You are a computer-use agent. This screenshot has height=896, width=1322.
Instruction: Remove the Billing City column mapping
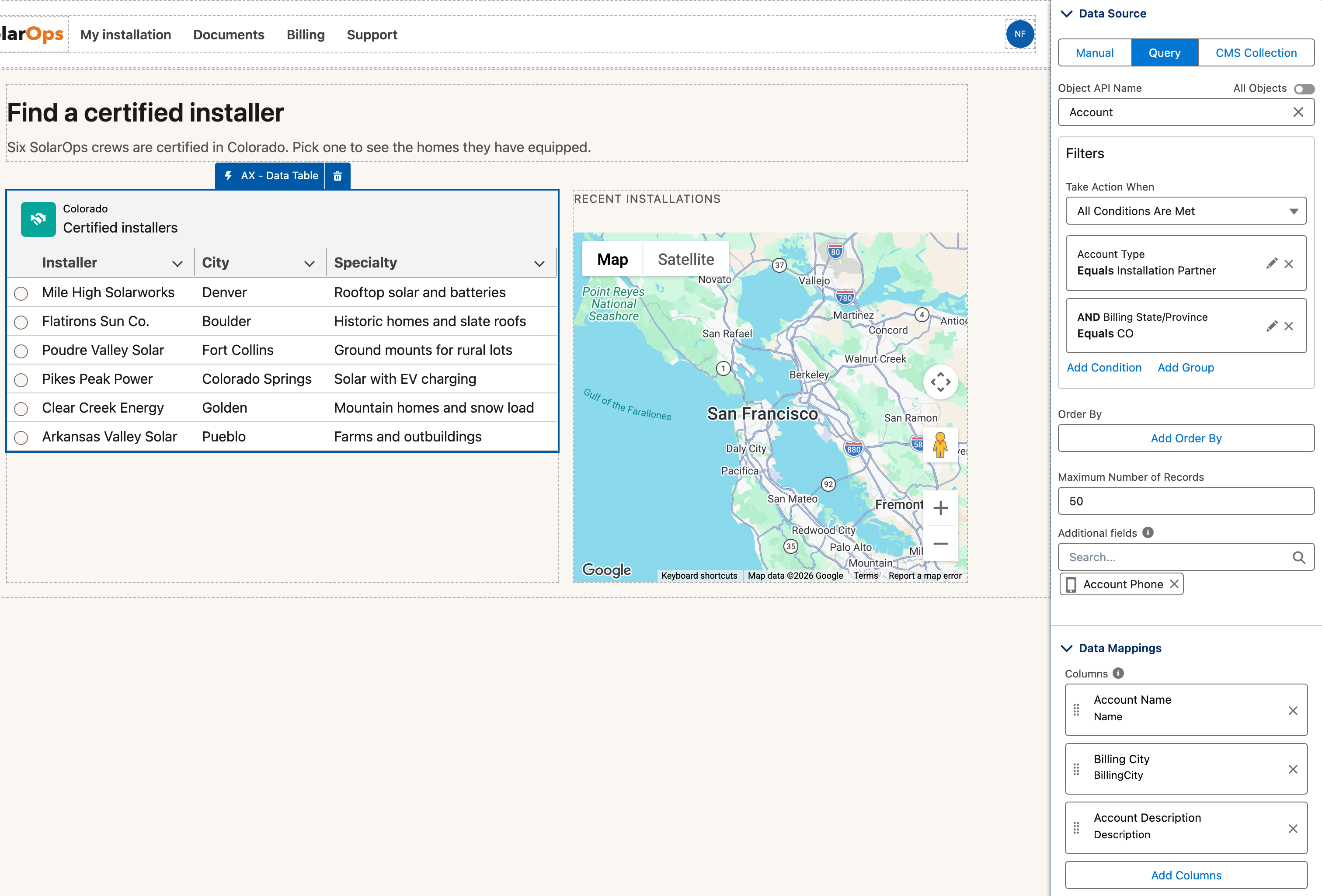click(x=1292, y=769)
